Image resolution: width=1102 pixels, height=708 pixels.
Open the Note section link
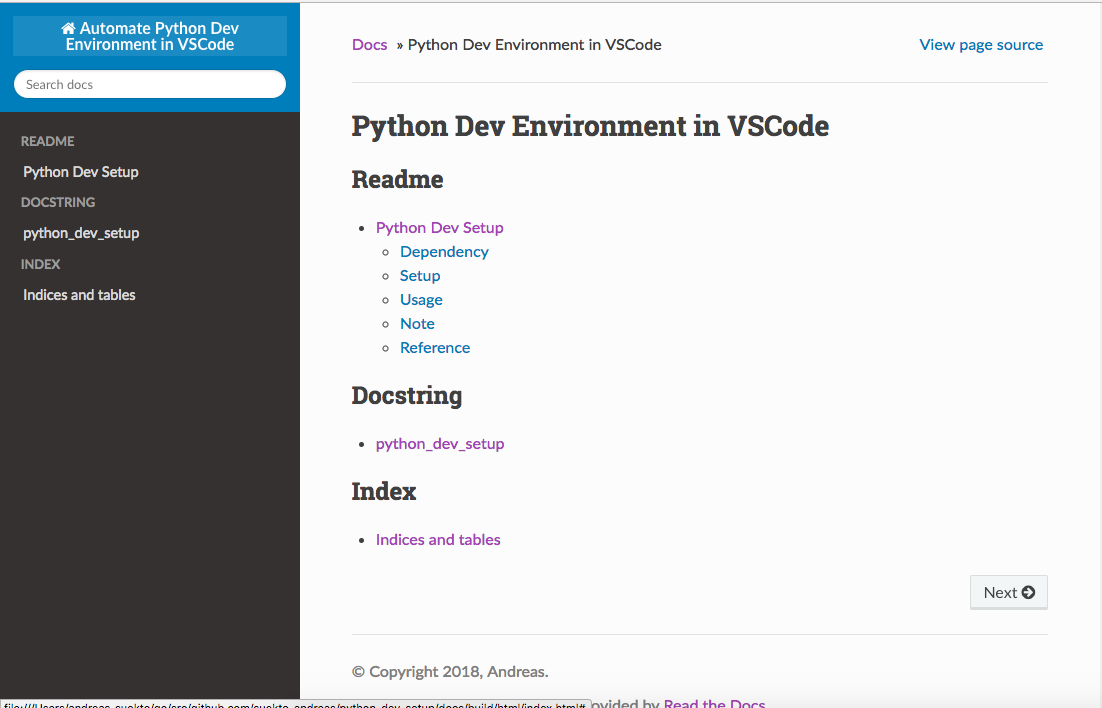[417, 323]
